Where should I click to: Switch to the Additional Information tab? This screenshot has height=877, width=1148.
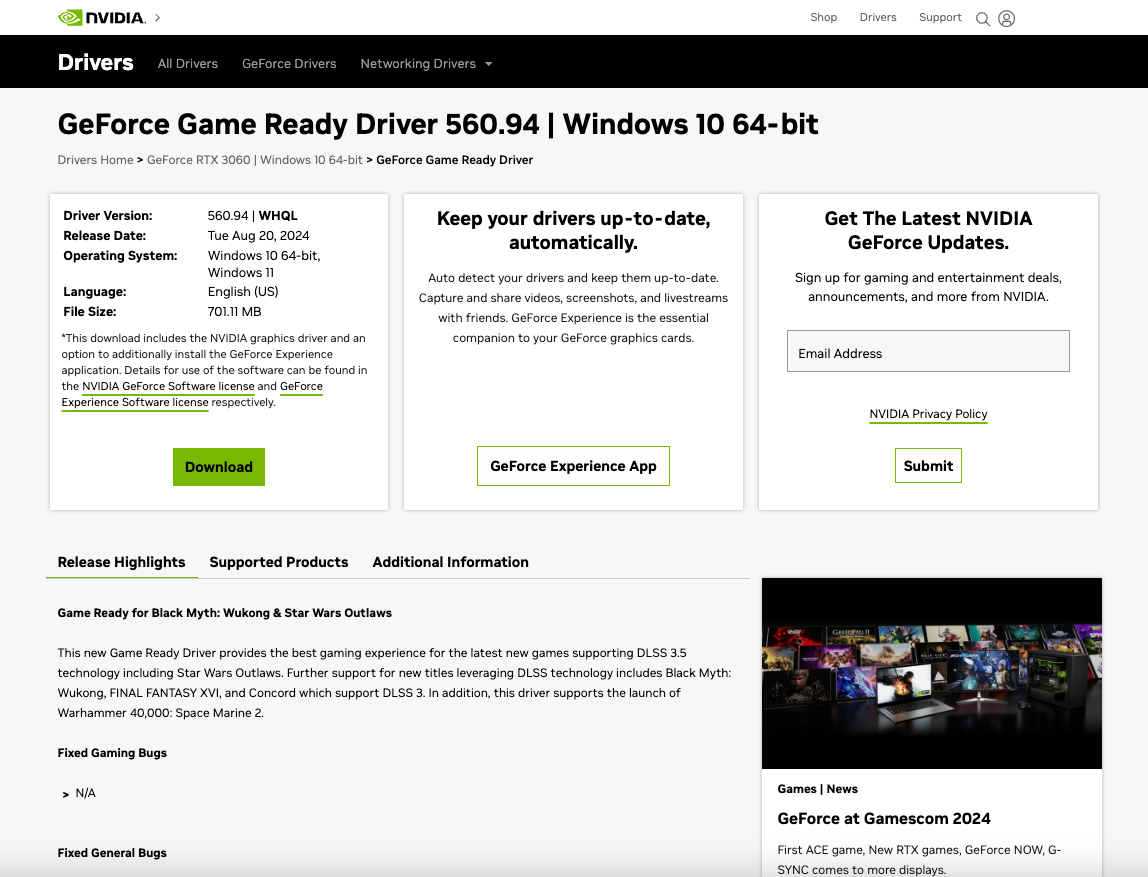(x=450, y=562)
